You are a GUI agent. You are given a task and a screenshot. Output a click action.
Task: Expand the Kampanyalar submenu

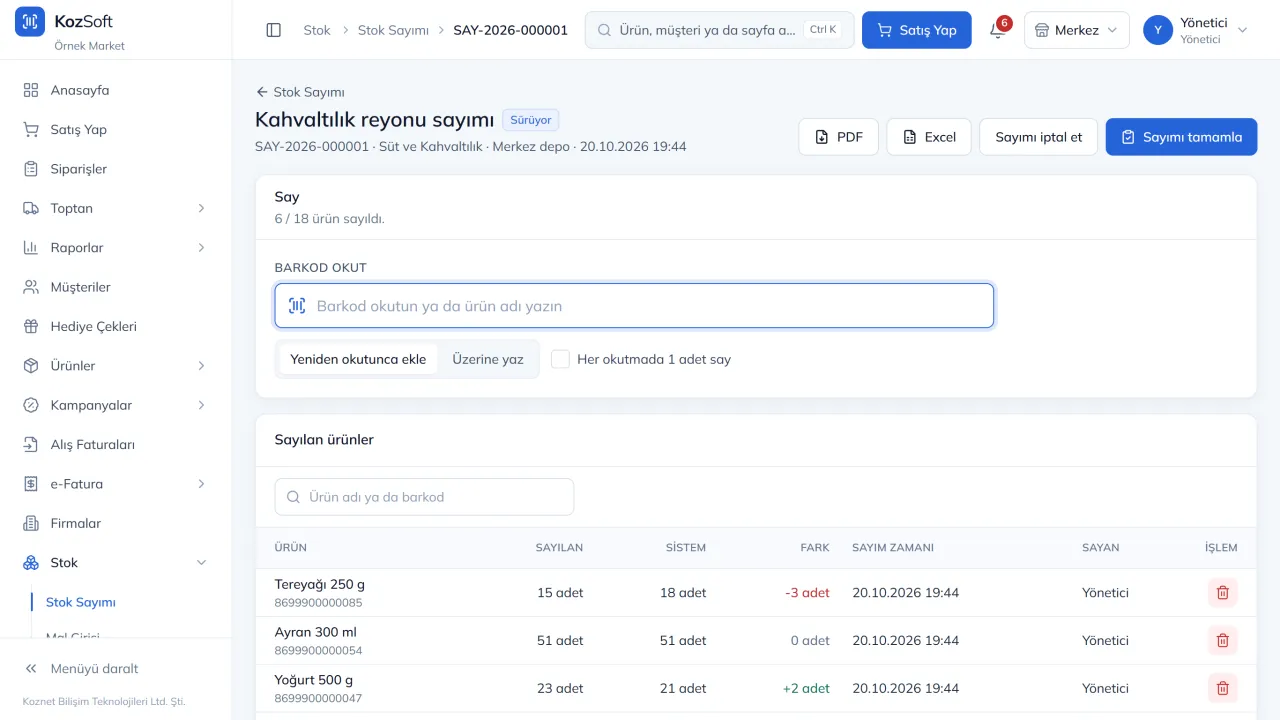tap(115, 405)
